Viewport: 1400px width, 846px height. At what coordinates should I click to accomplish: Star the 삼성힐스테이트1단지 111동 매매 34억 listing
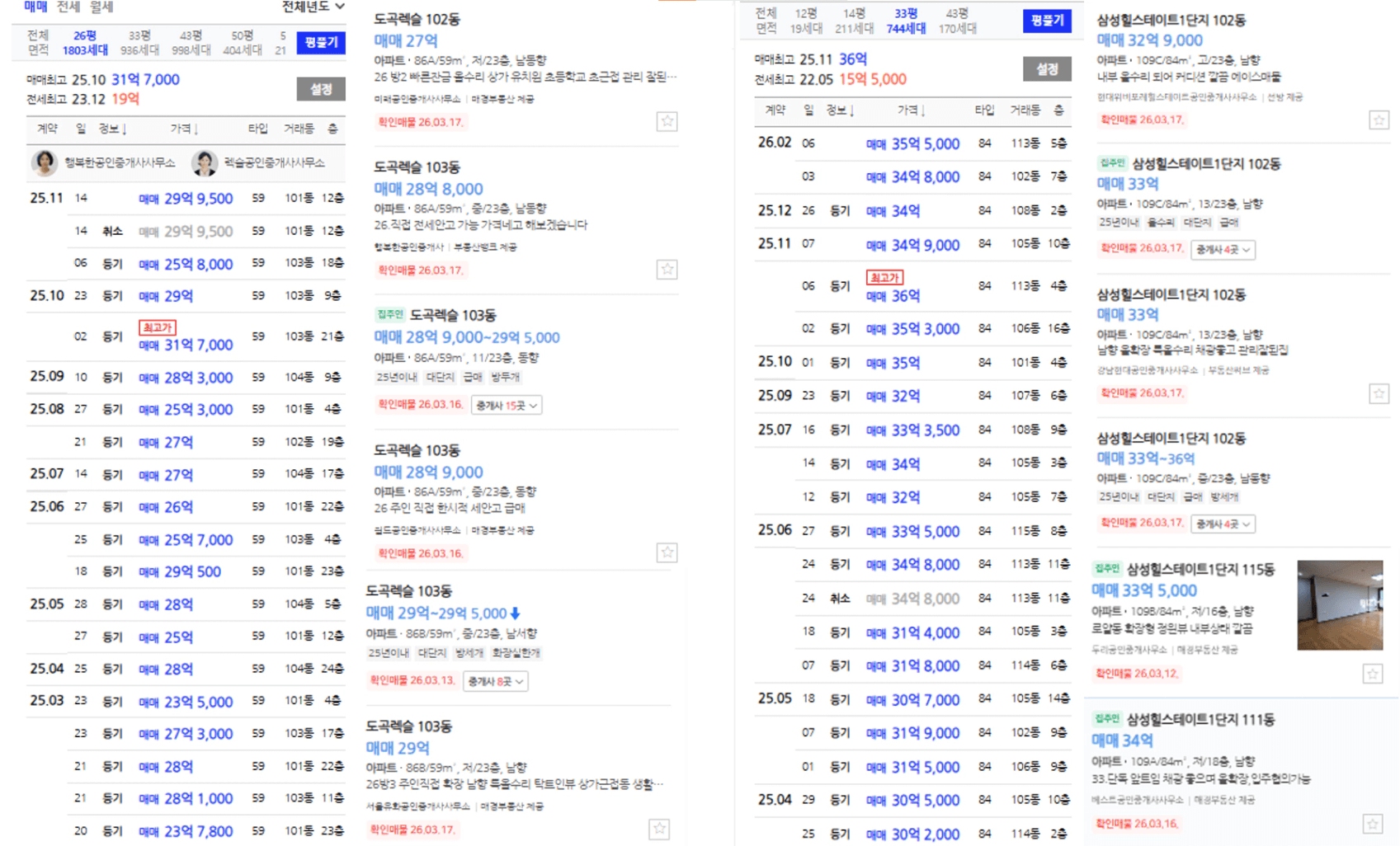click(x=1372, y=824)
